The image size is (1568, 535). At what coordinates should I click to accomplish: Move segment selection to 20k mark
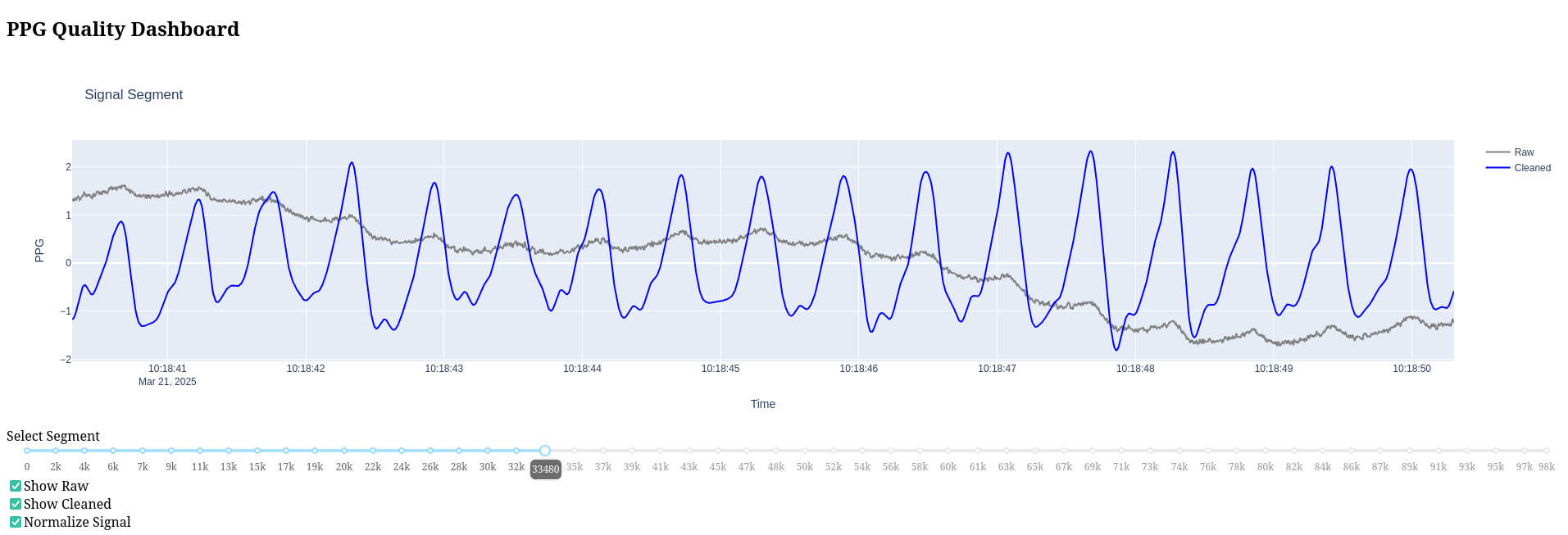click(344, 451)
